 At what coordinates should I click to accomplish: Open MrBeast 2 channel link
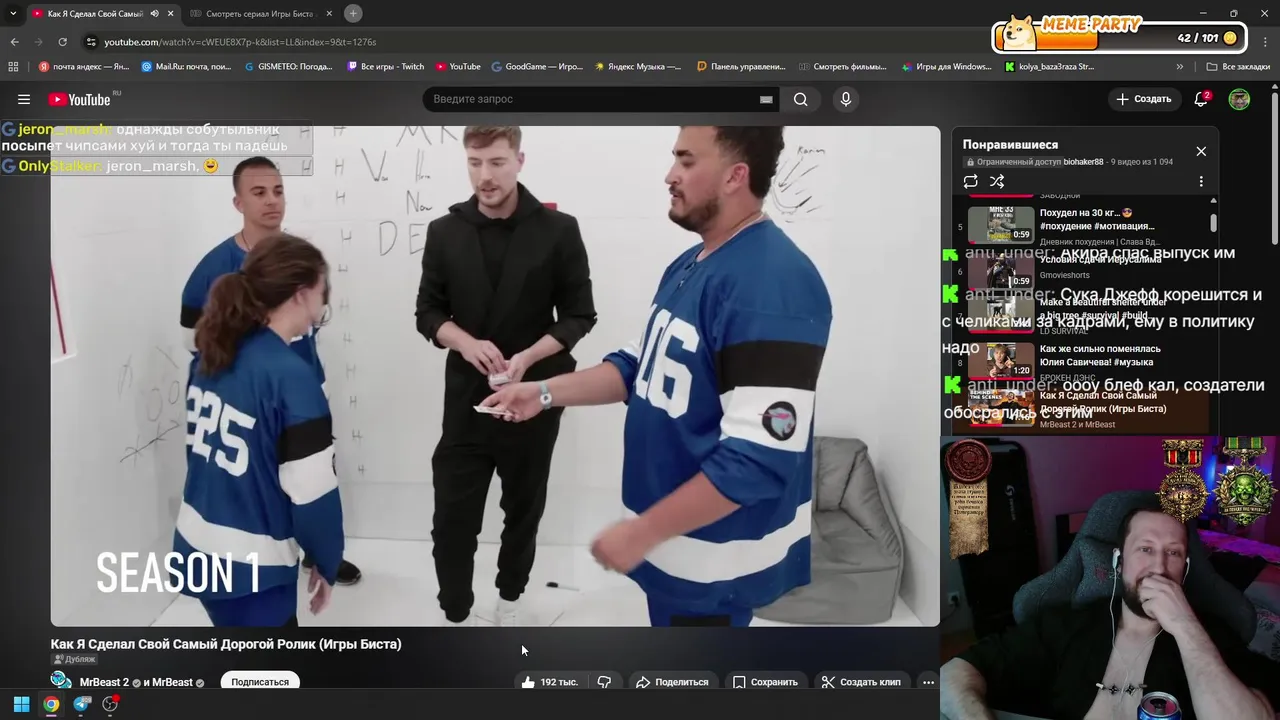pos(104,682)
